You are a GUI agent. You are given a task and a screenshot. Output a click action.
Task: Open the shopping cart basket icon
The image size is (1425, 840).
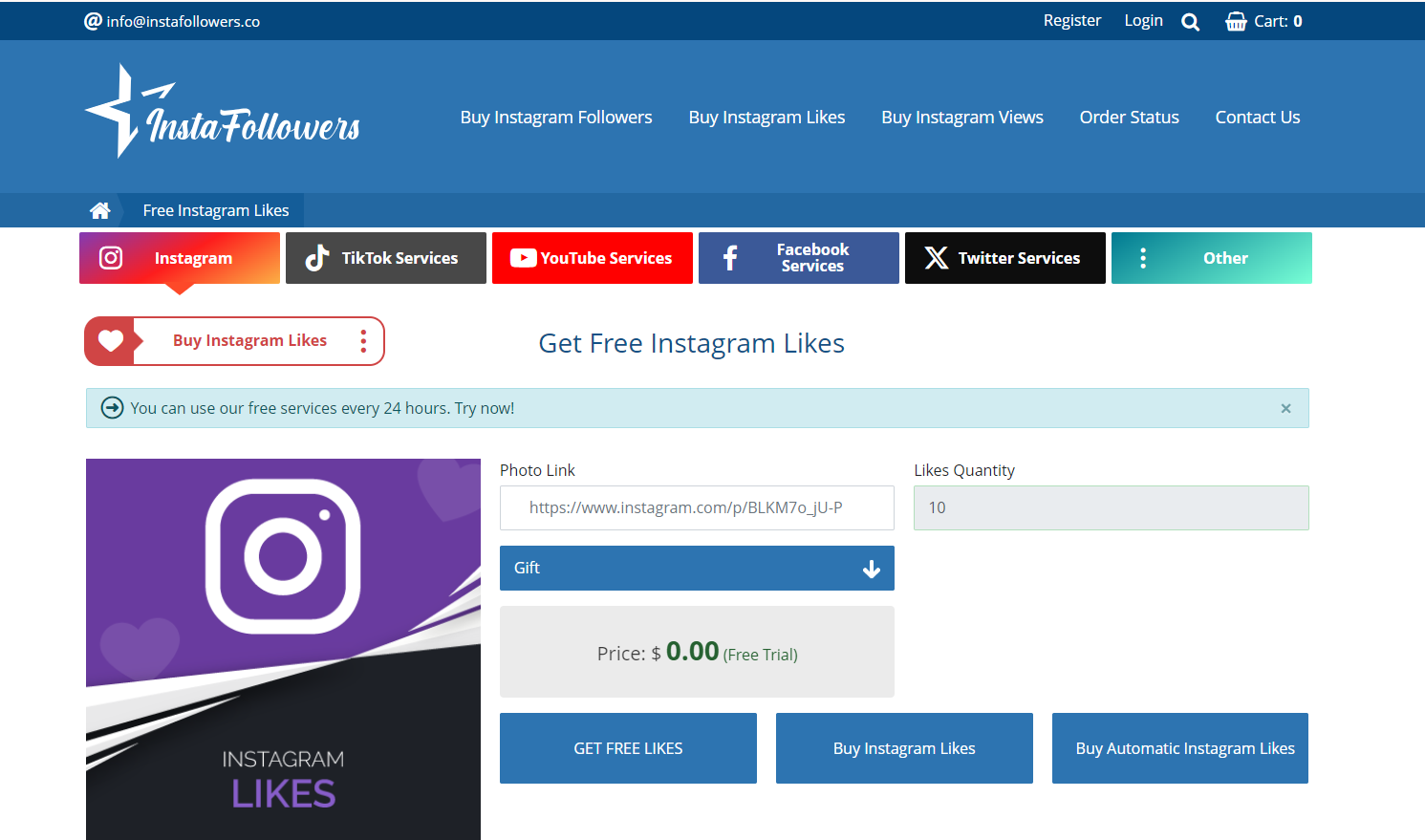coord(1236,21)
